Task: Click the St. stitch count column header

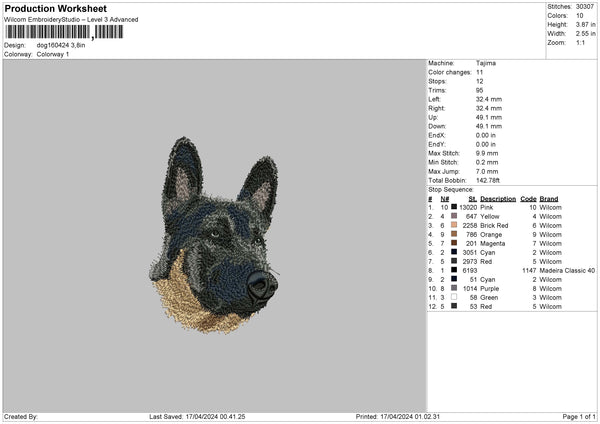Action: coord(472,198)
